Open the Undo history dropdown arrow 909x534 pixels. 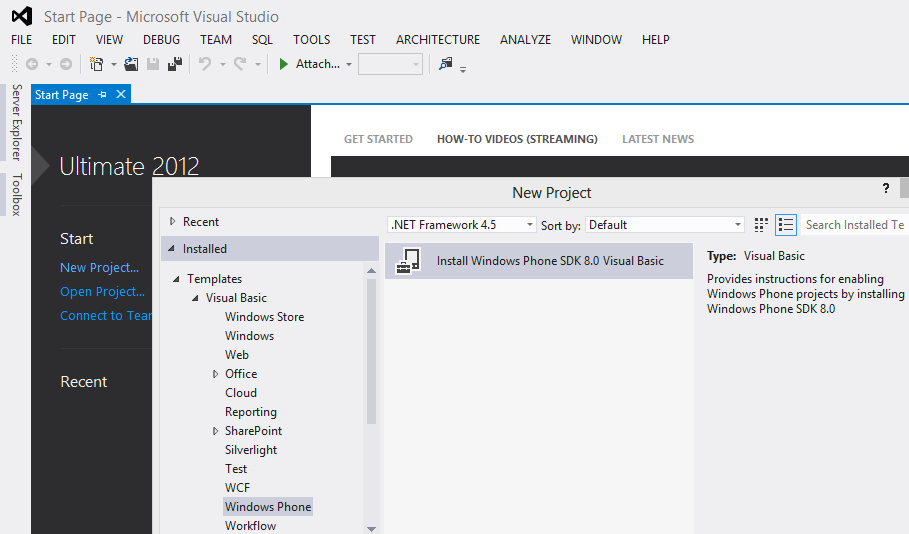pos(223,64)
